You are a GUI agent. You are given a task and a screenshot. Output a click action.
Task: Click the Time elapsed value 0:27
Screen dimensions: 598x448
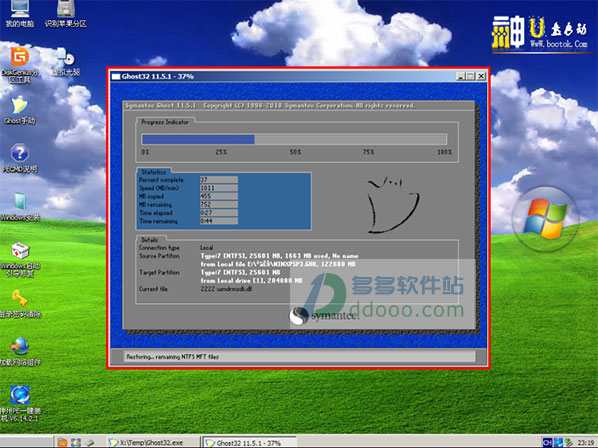[219, 213]
